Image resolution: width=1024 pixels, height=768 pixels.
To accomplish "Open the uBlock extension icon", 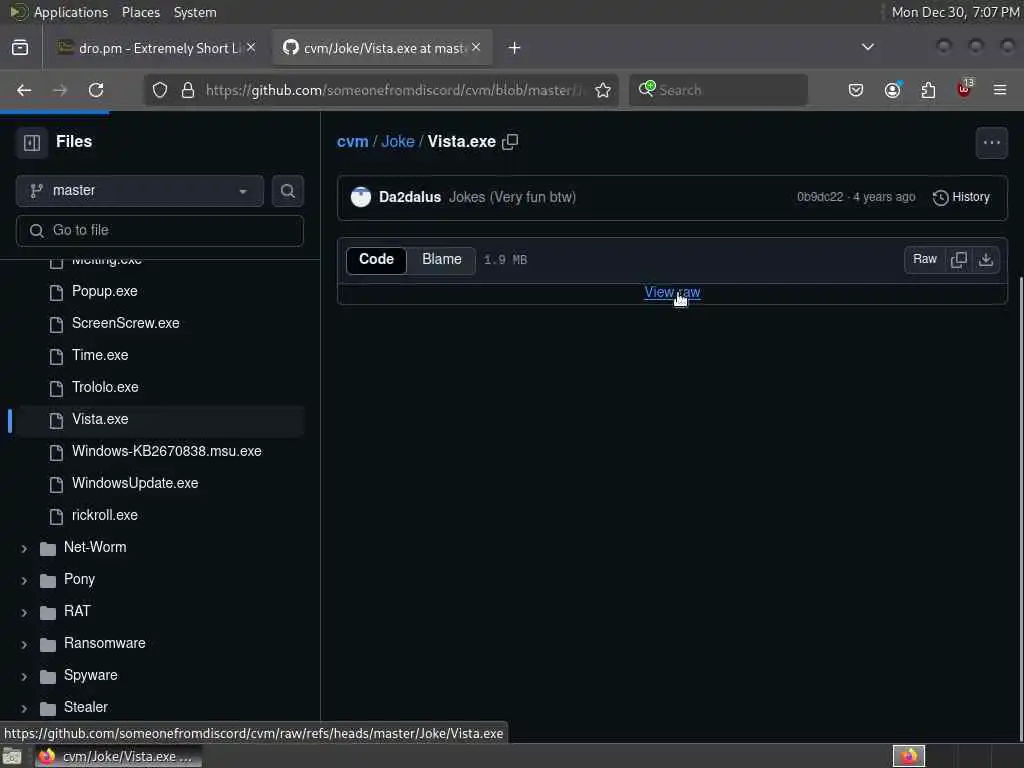I will (x=964, y=89).
